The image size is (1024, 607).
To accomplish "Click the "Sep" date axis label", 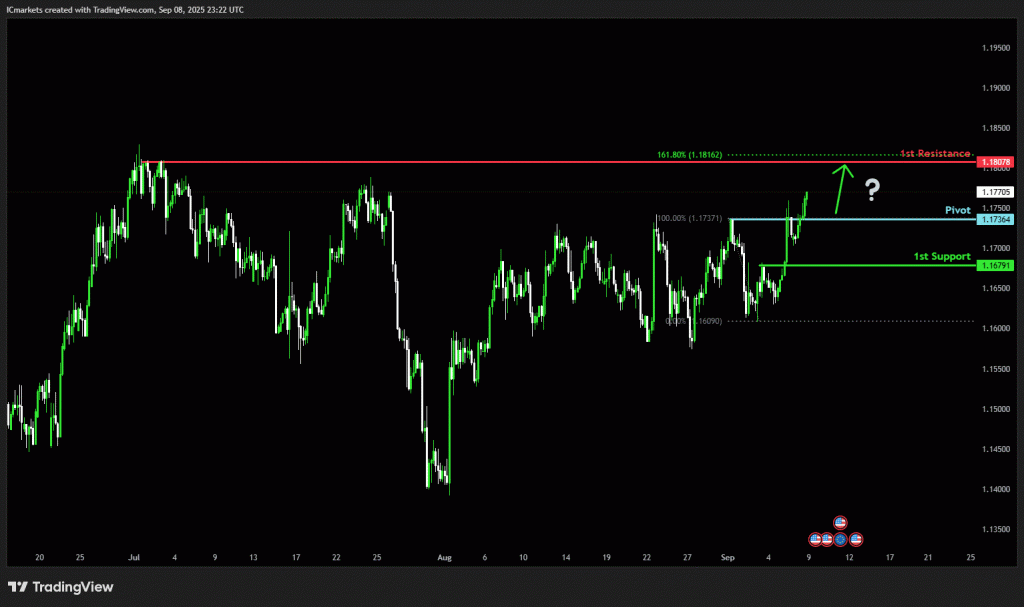I will tap(728, 557).
